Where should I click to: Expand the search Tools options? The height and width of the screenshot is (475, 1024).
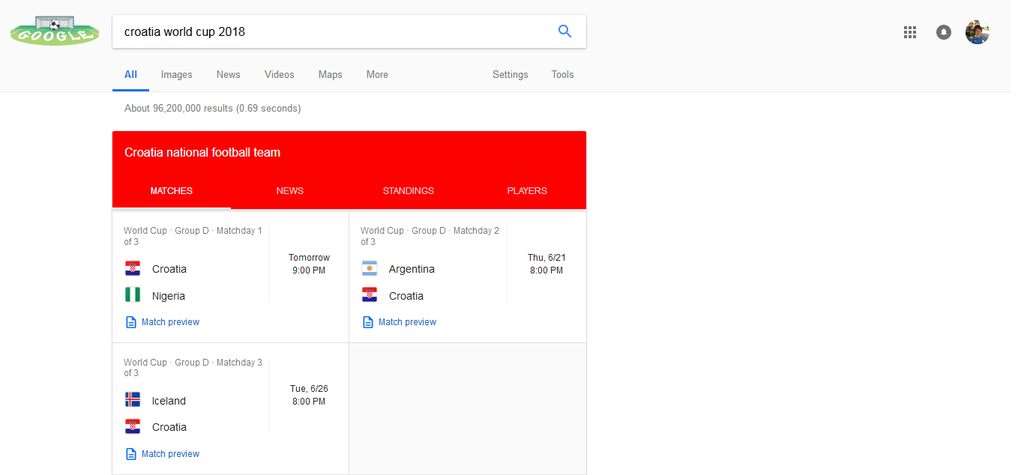tap(563, 75)
